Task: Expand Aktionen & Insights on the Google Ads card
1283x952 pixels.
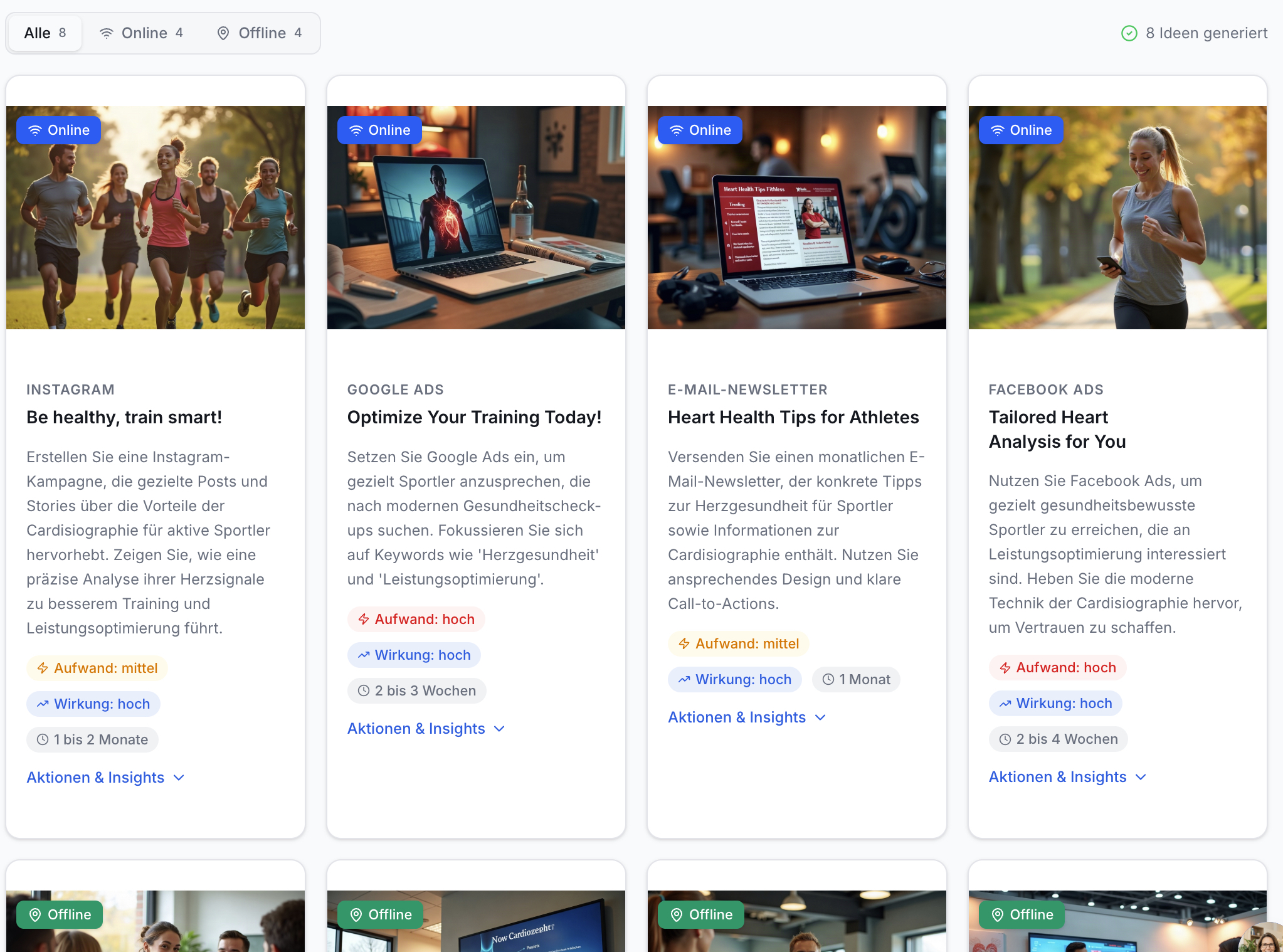Action: click(x=426, y=729)
